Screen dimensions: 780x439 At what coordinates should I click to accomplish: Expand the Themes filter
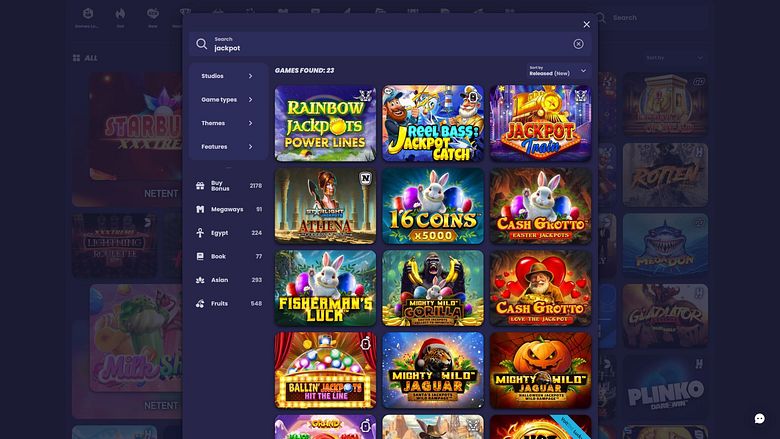tap(228, 123)
